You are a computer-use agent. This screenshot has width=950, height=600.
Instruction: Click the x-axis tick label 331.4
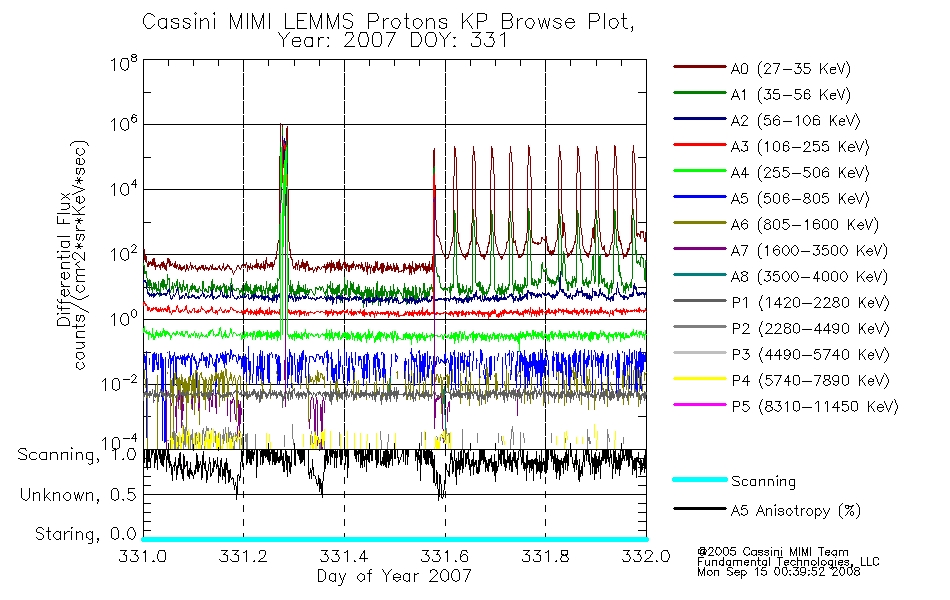coord(344,556)
